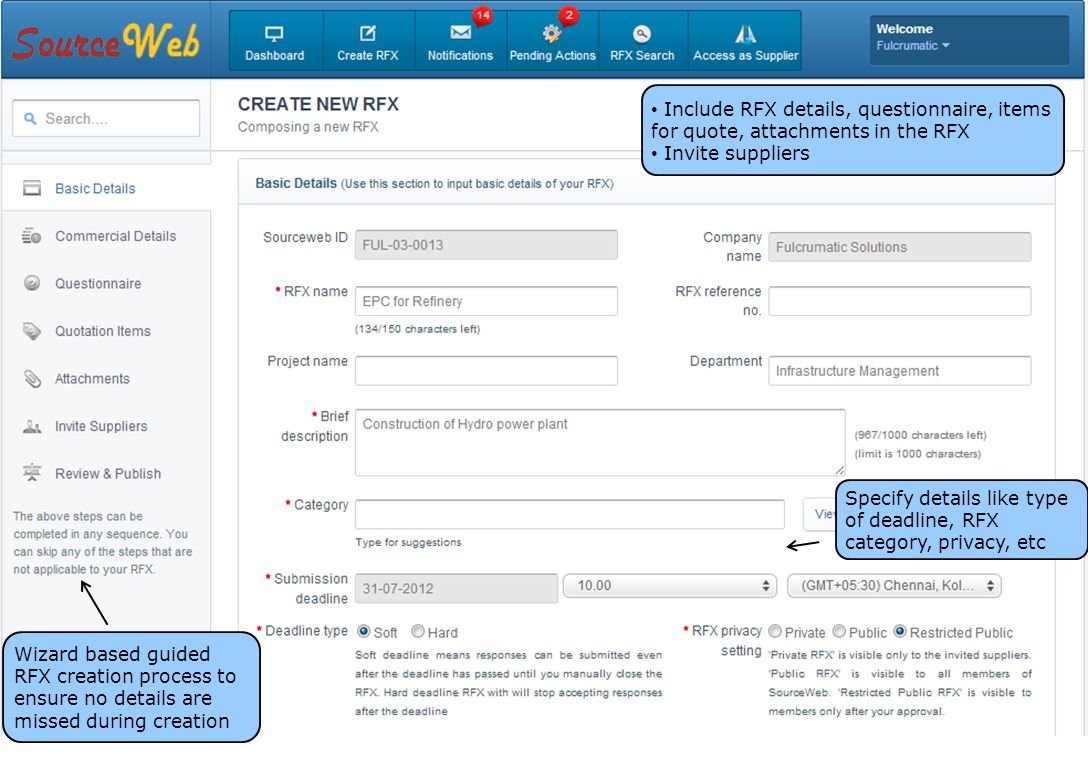The image size is (1088, 758).
Task: Click the Access as Supplier icon
Action: pos(745,33)
